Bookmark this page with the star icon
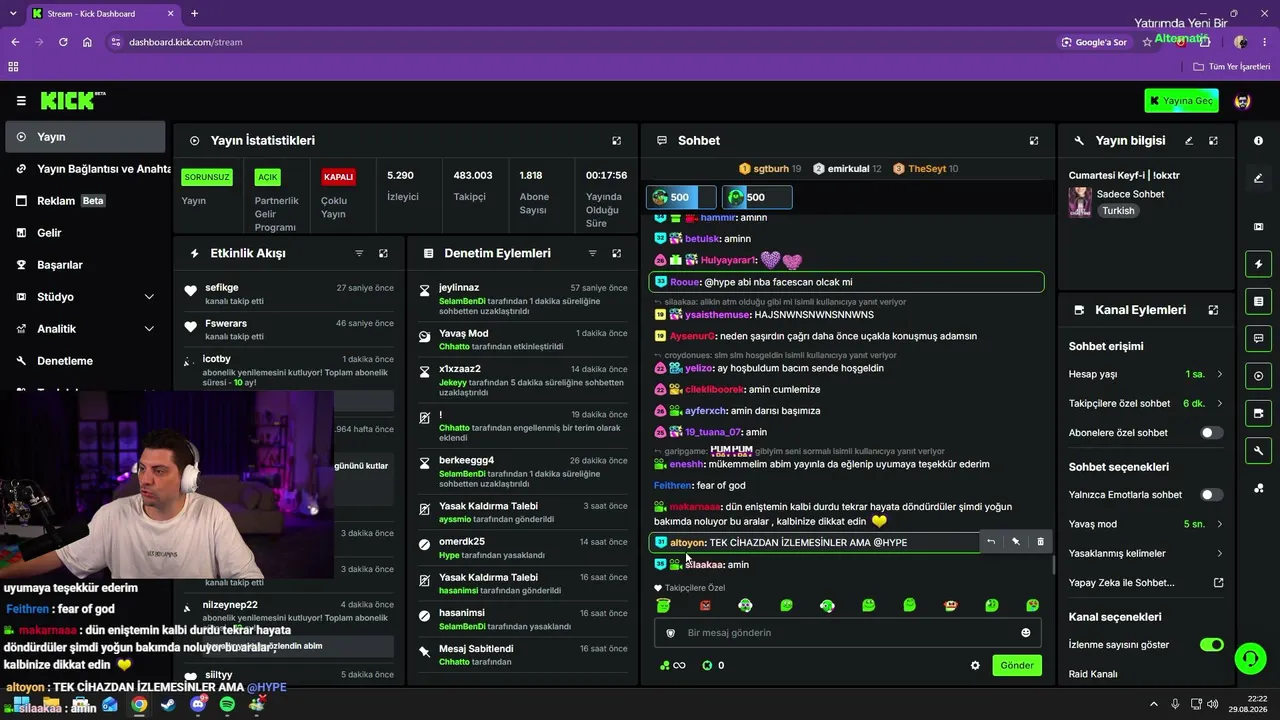Screen dimensions: 1280x720 pos(1145,42)
